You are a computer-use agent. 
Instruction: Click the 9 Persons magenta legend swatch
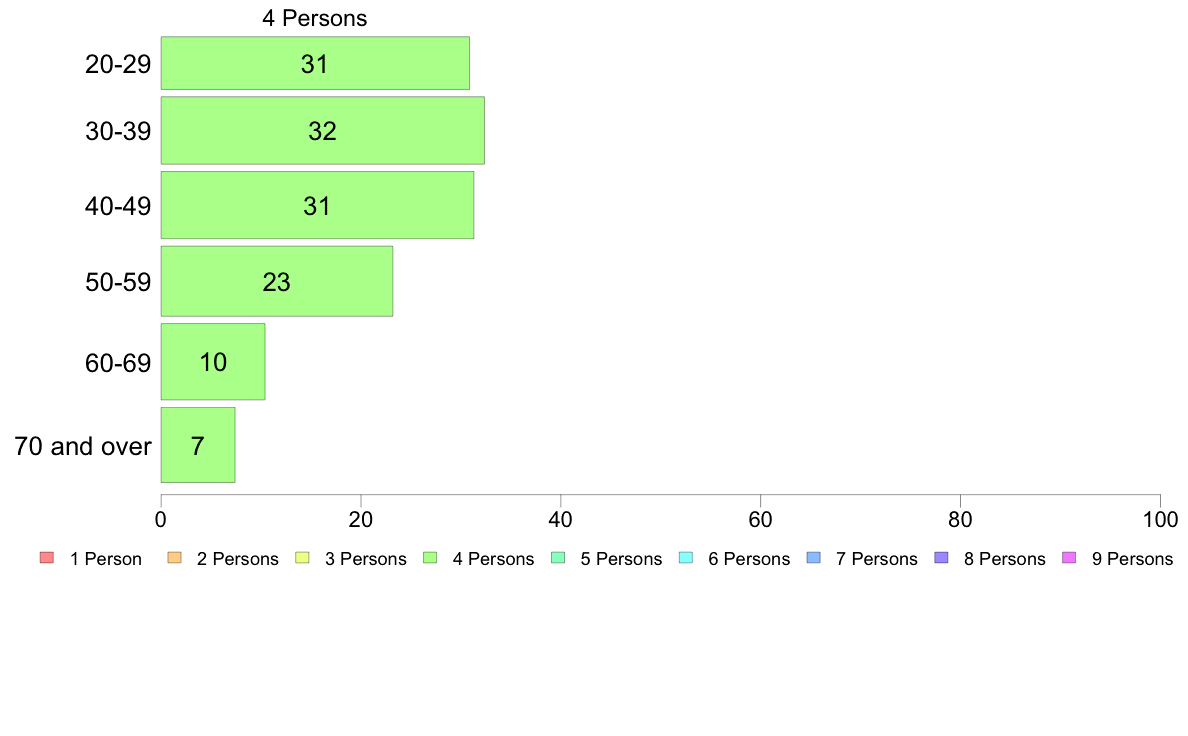[x=1069, y=558]
